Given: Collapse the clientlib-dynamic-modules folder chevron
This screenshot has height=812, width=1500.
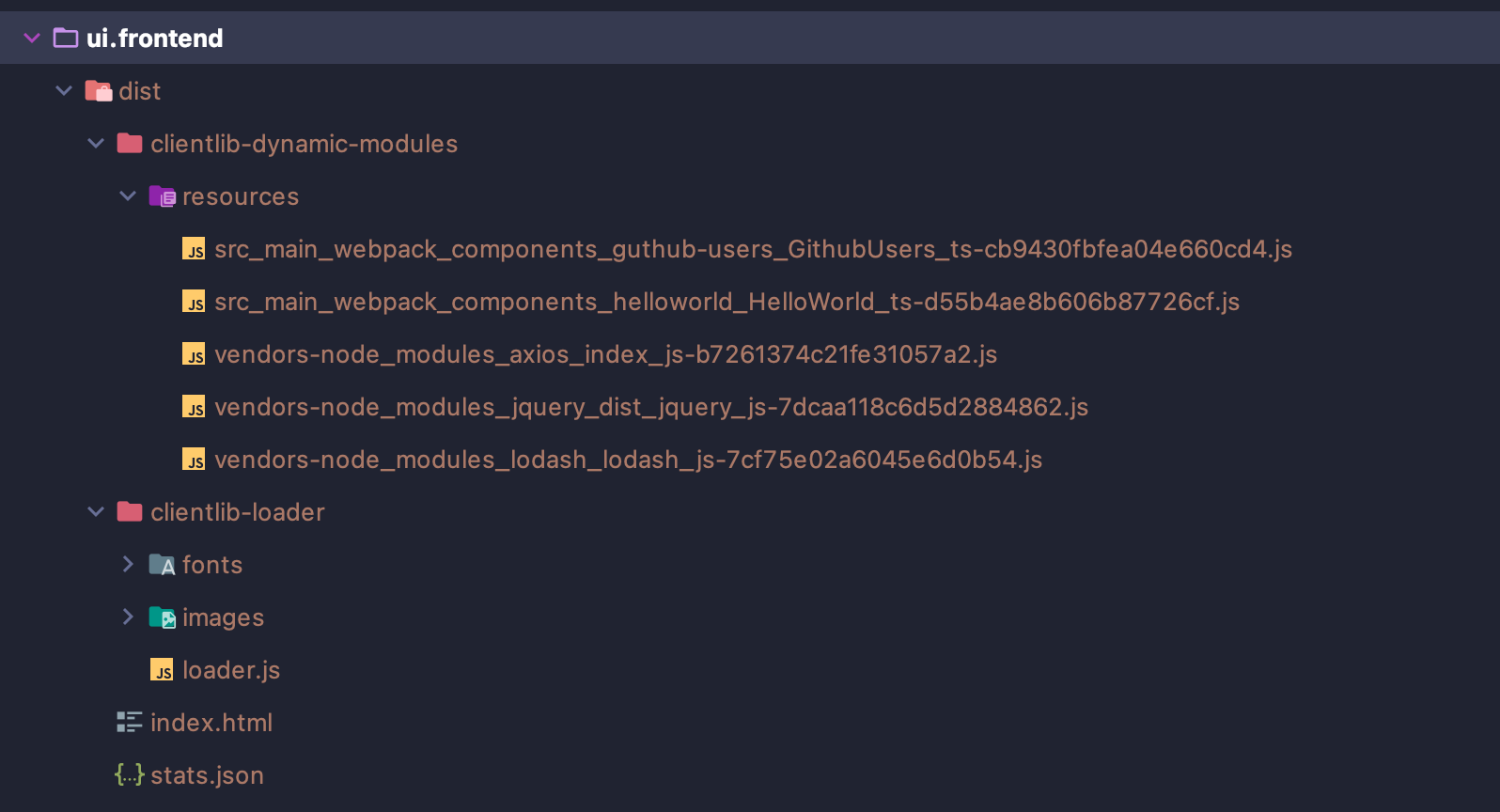Looking at the screenshot, I should (96, 143).
